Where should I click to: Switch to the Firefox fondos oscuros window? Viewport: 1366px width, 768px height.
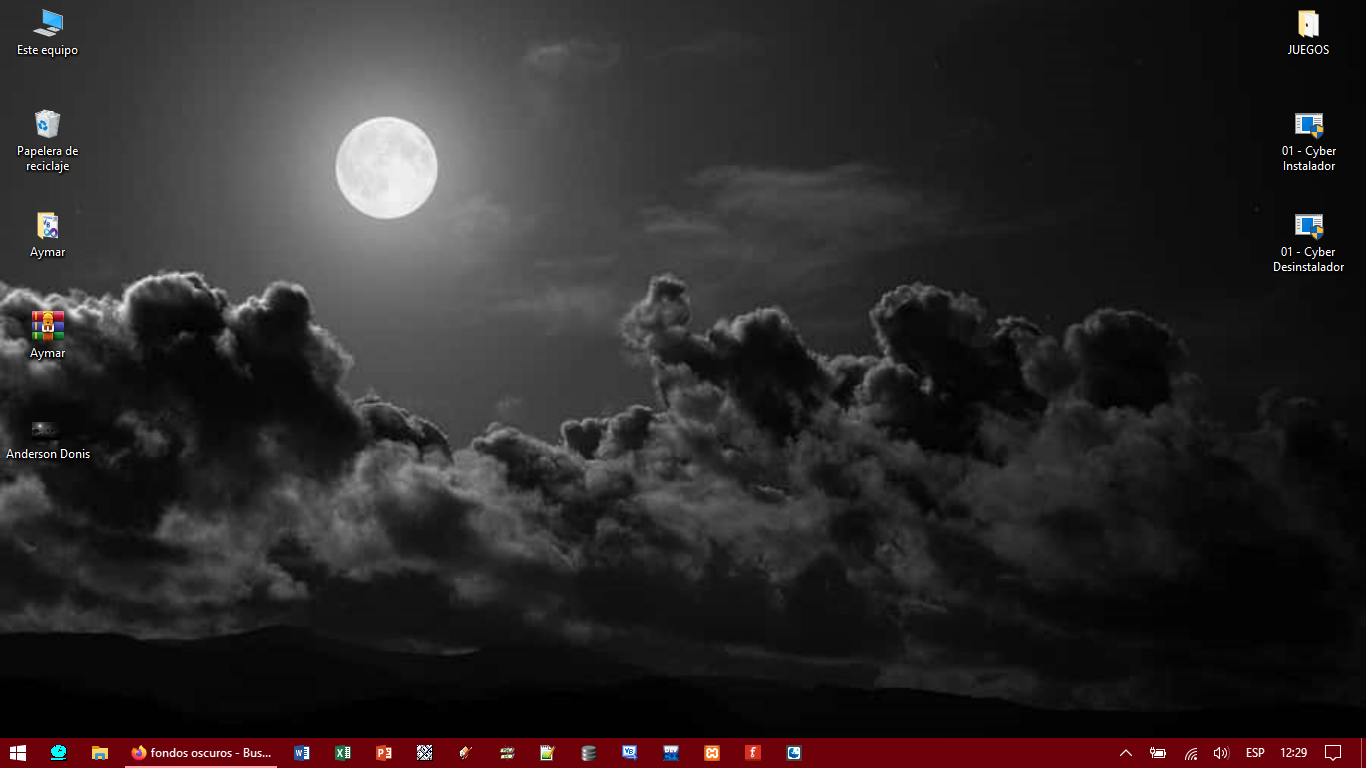[x=201, y=753]
